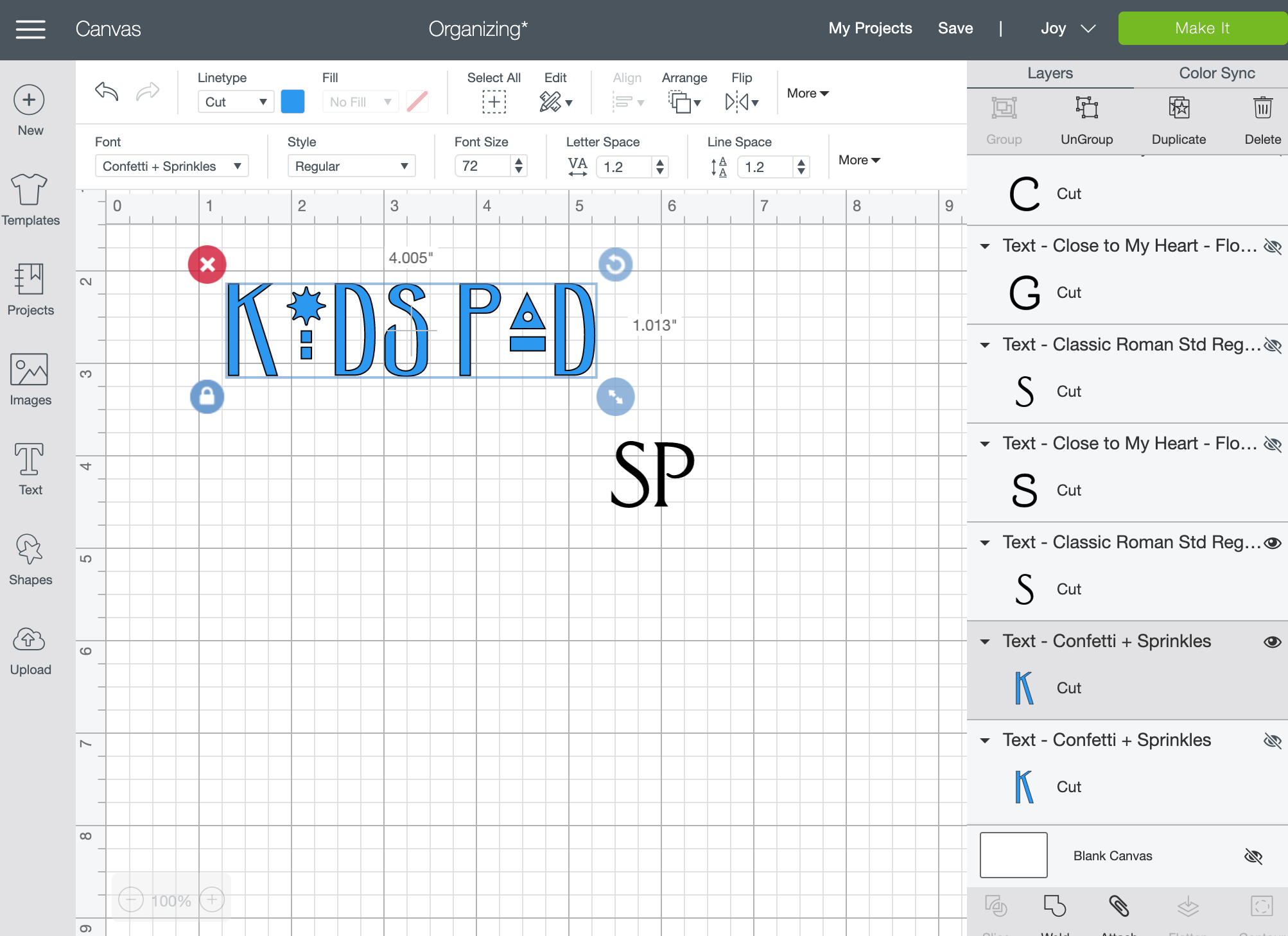This screenshot has height=936, width=1288.
Task: Open the Edit tools icon
Action: (x=555, y=101)
